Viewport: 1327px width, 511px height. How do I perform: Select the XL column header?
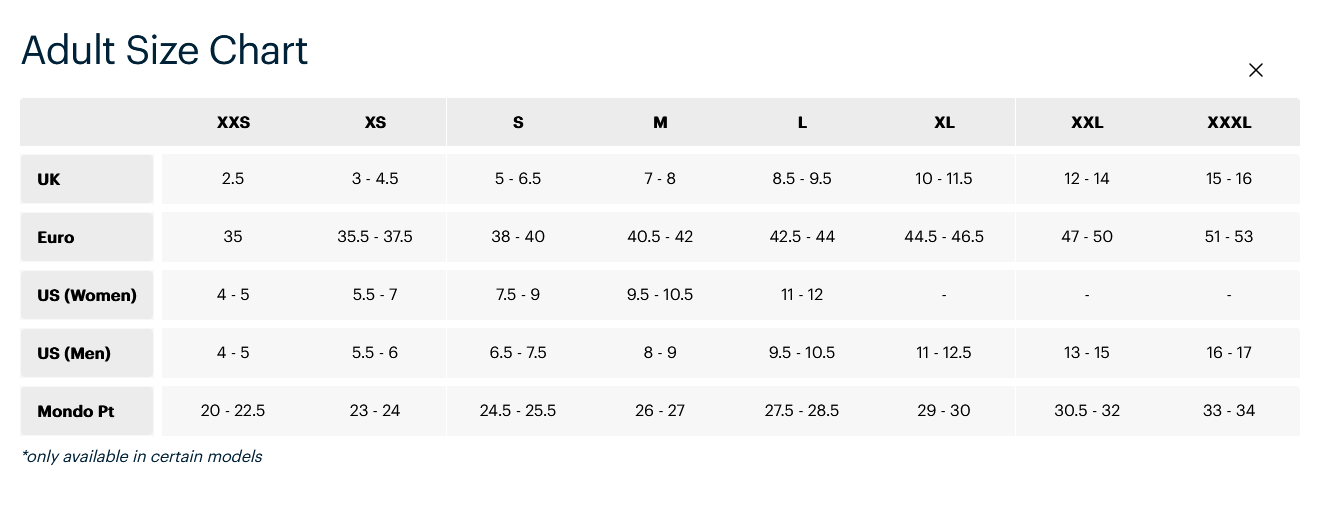pyautogui.click(x=944, y=123)
